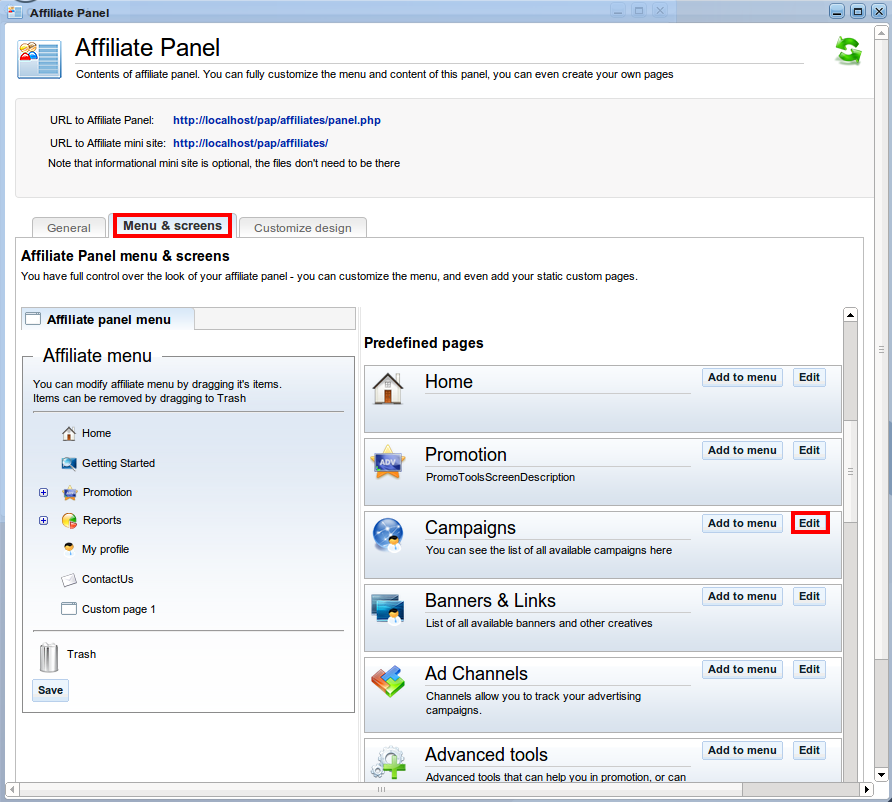892x802 pixels.
Task: Edit the Campaigns predefined page
Action: point(810,523)
